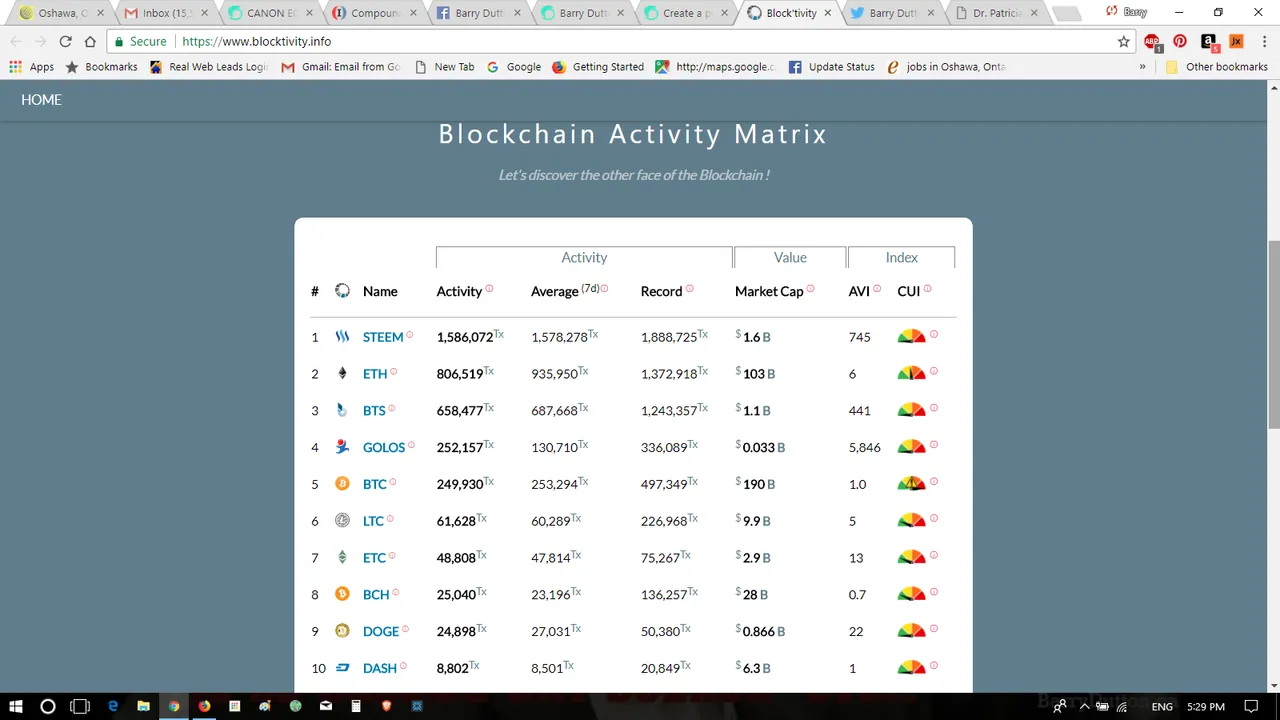Open the Apps shortcut in bookmarks bar

click(x=32, y=67)
